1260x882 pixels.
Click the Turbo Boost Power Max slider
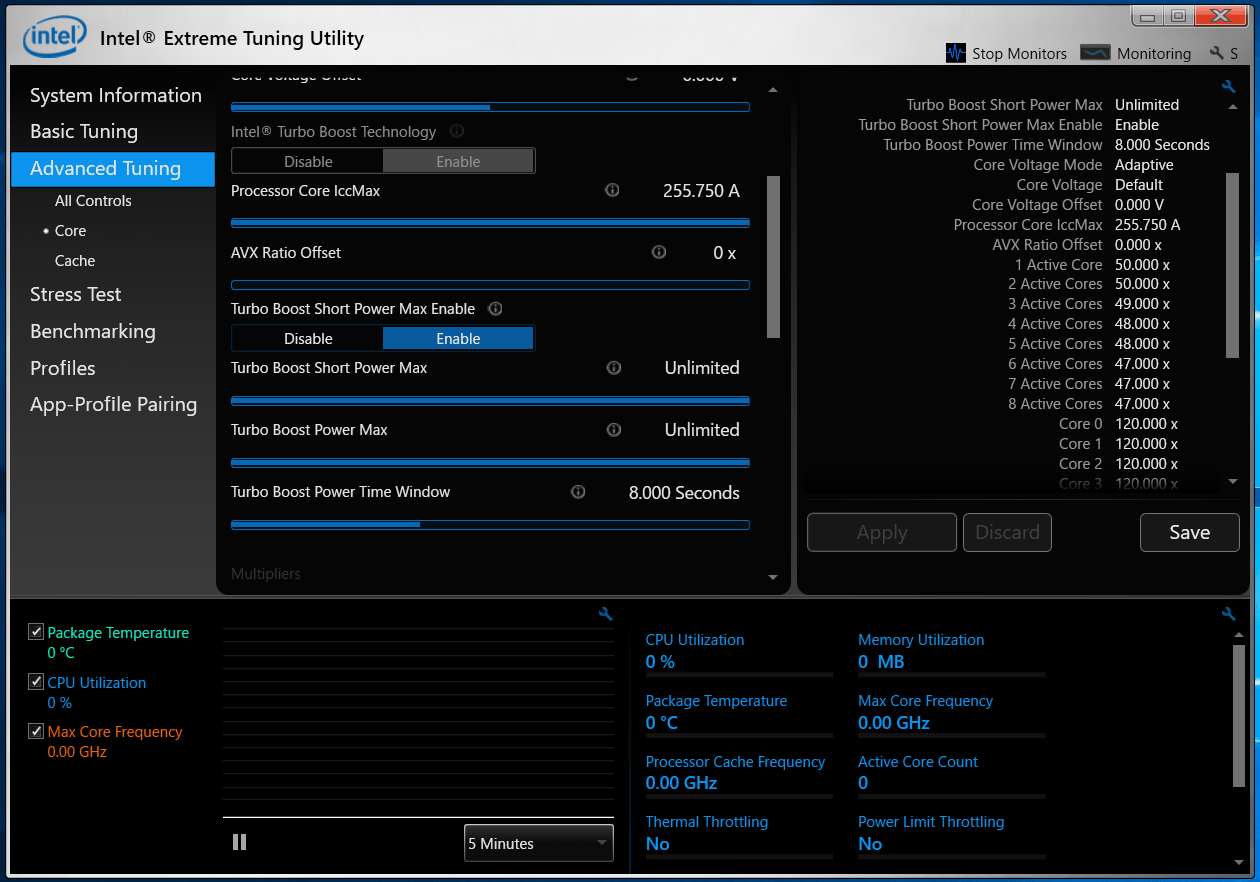point(490,463)
